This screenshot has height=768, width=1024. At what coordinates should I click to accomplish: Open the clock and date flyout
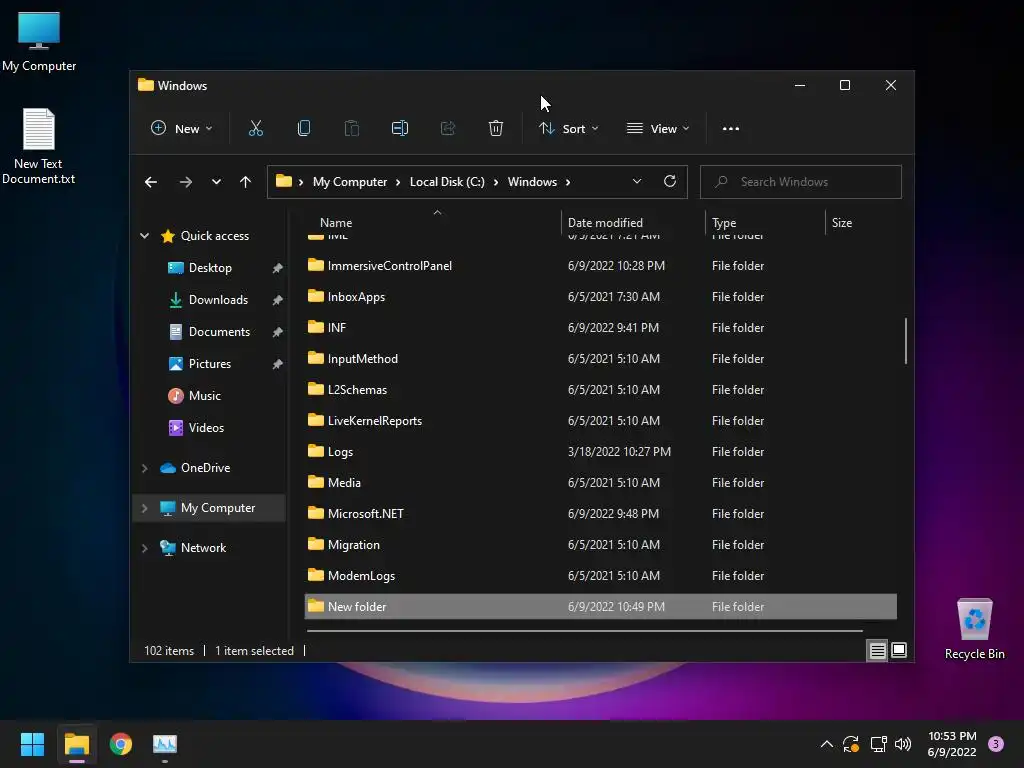pos(952,744)
